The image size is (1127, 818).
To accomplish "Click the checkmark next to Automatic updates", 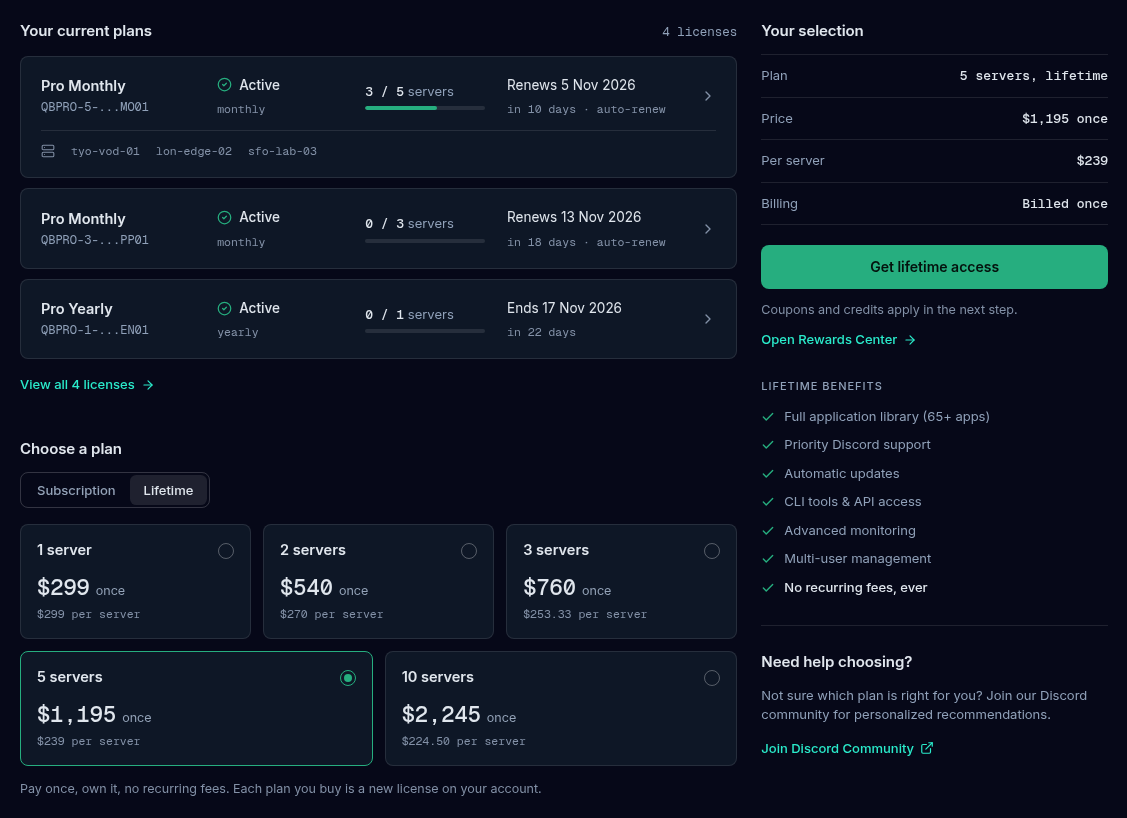I will pyautogui.click(x=768, y=474).
